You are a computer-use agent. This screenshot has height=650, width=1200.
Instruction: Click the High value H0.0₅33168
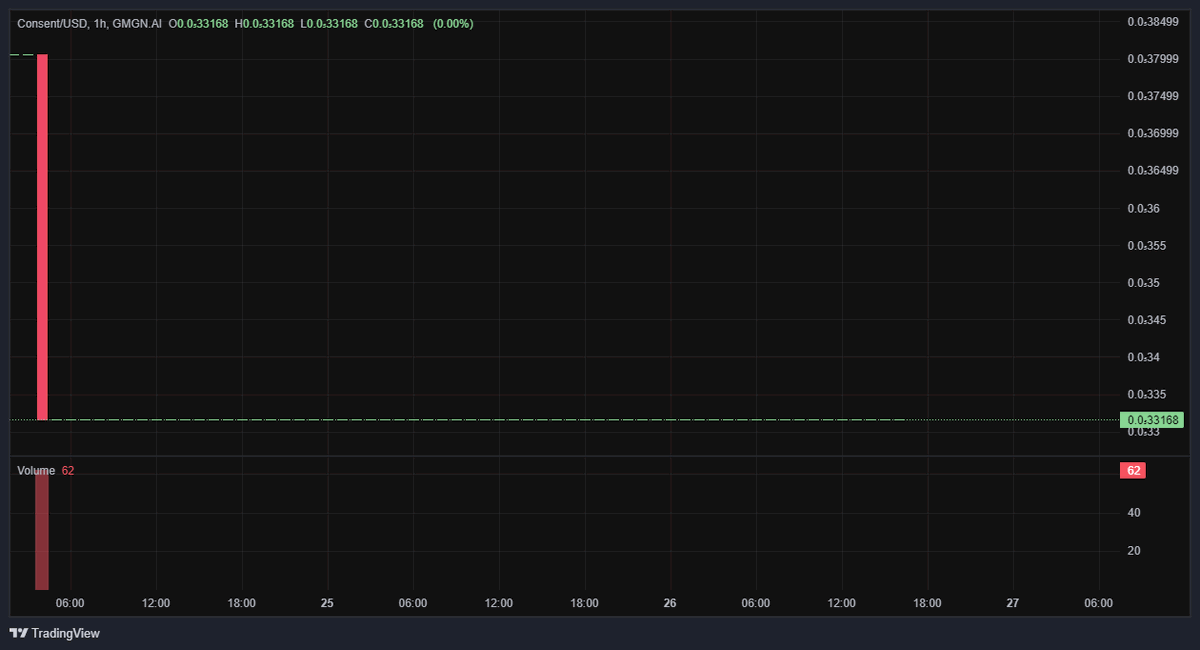coord(264,23)
